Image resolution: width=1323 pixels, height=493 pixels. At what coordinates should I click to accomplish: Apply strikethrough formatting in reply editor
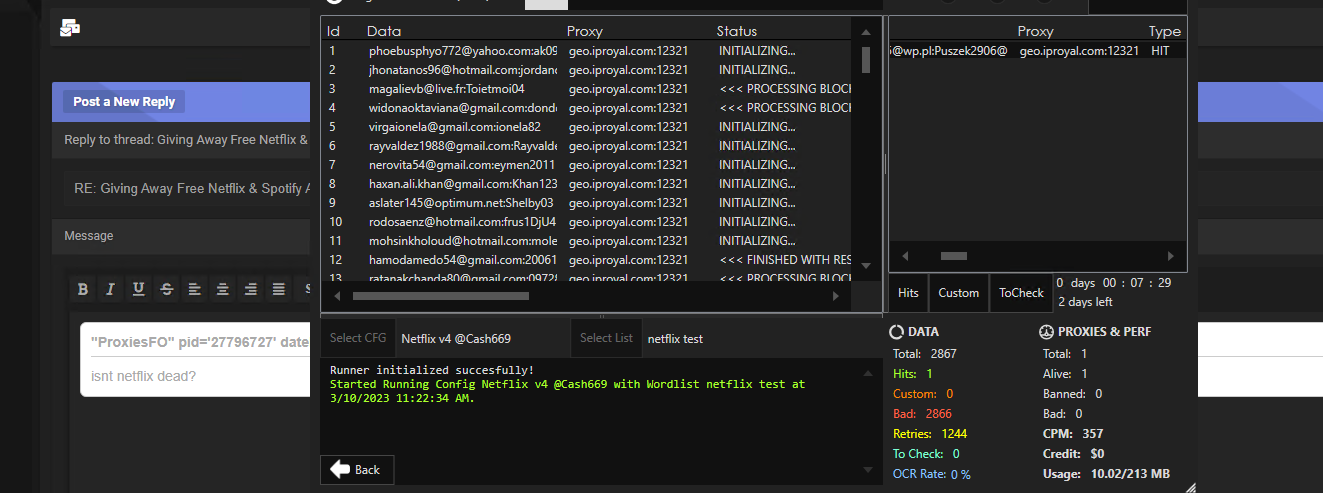click(x=167, y=289)
